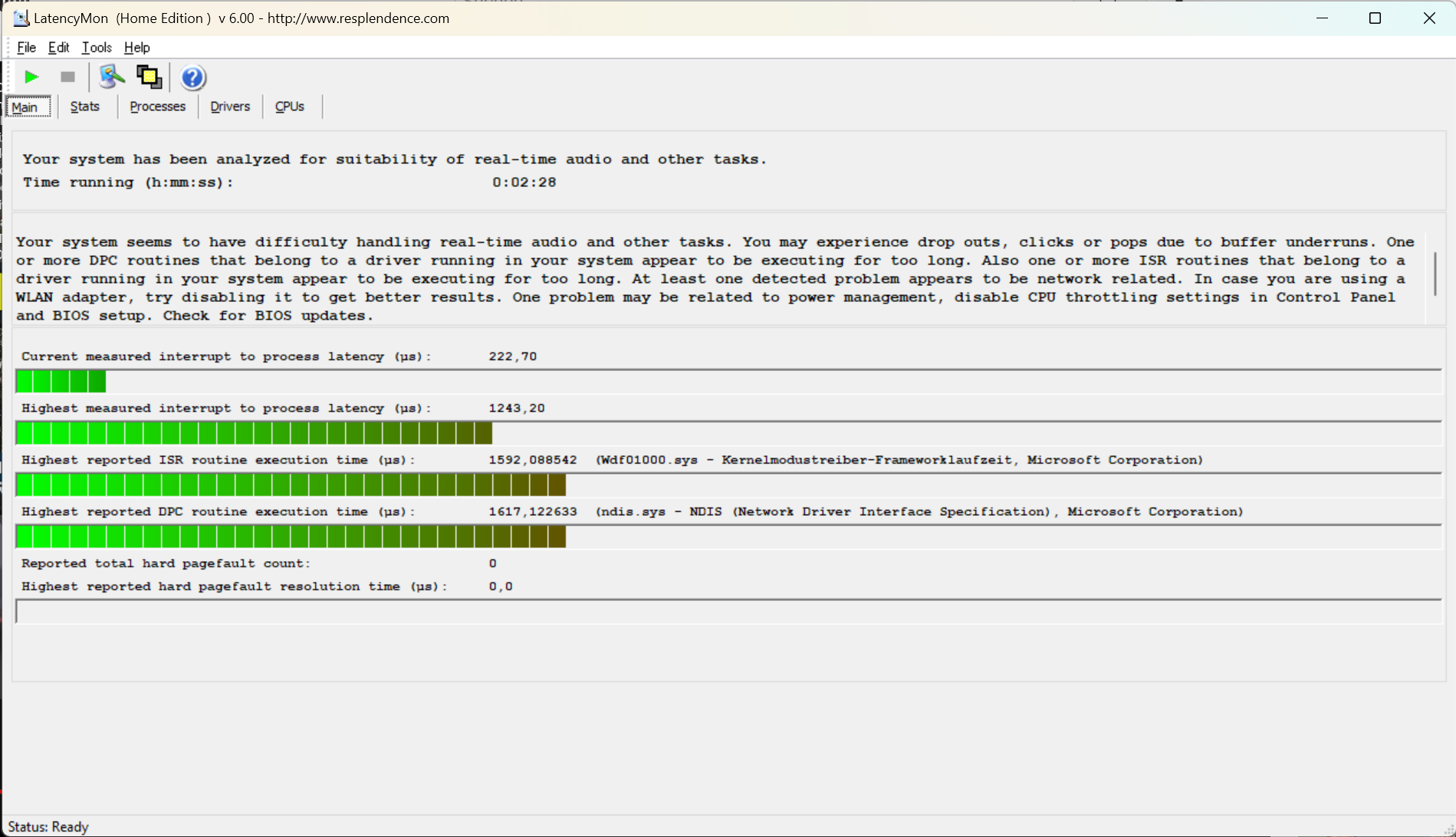Click the DPC routine execution time bar
Viewport: 1456px width, 837px height.
coord(728,537)
